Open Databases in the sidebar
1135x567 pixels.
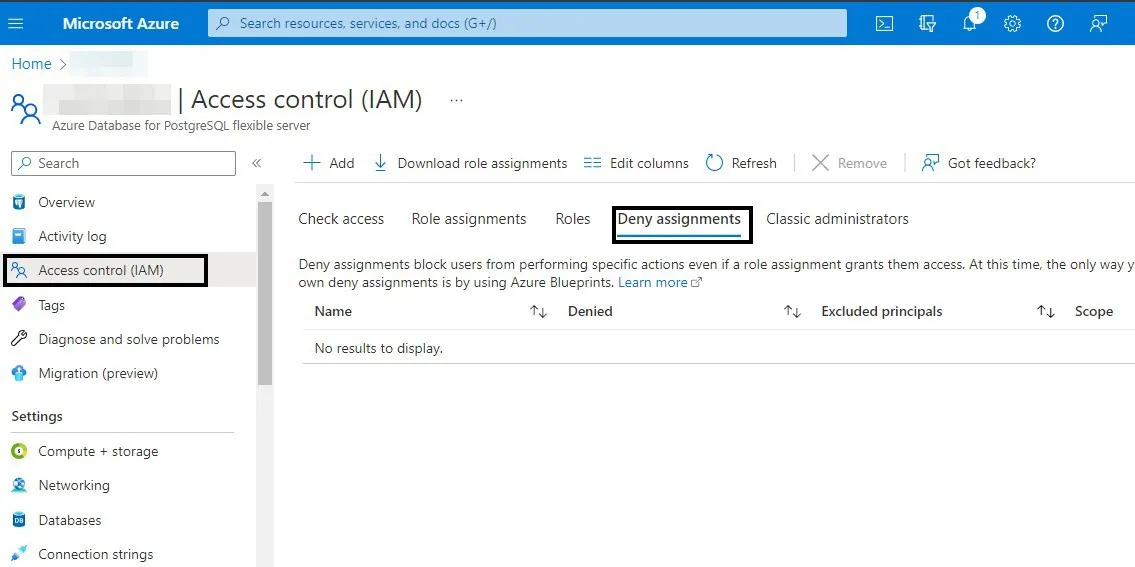[69, 520]
